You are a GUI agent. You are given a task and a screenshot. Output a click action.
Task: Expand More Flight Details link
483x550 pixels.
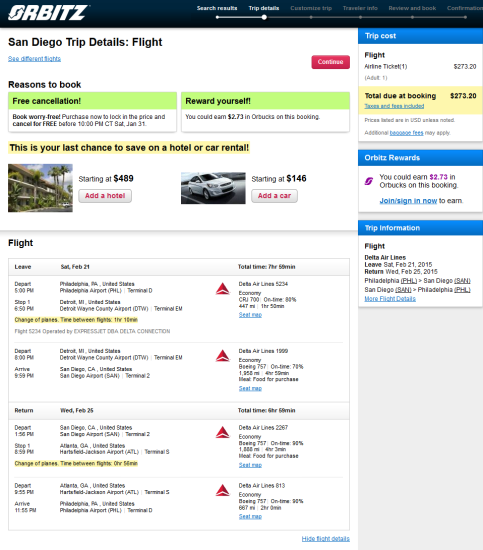(x=390, y=299)
